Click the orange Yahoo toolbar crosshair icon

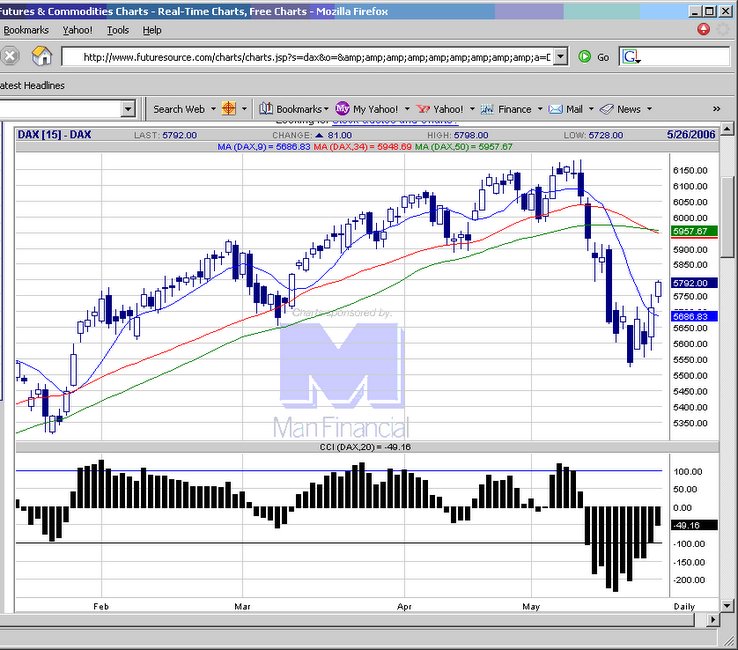pos(229,109)
